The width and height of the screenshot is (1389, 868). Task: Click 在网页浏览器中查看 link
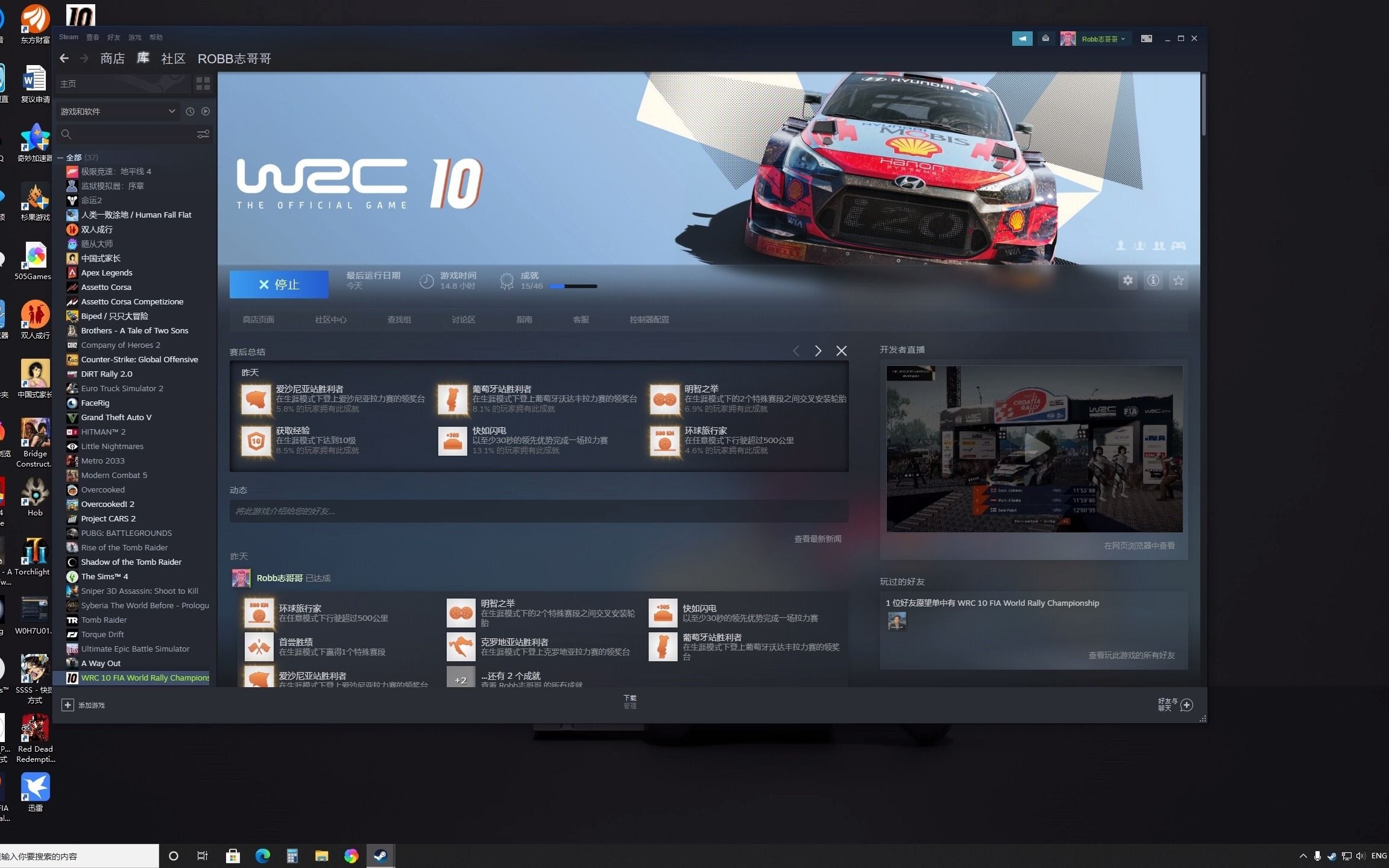[x=1139, y=546]
